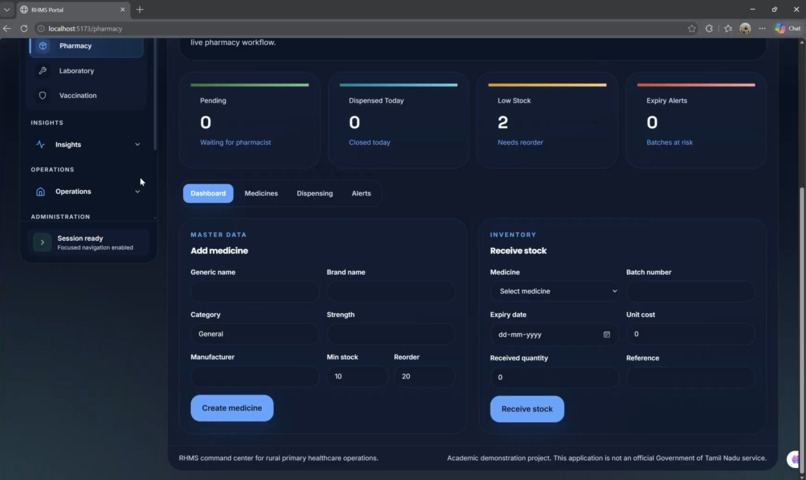Click the Dispensed Today card title

point(376,101)
